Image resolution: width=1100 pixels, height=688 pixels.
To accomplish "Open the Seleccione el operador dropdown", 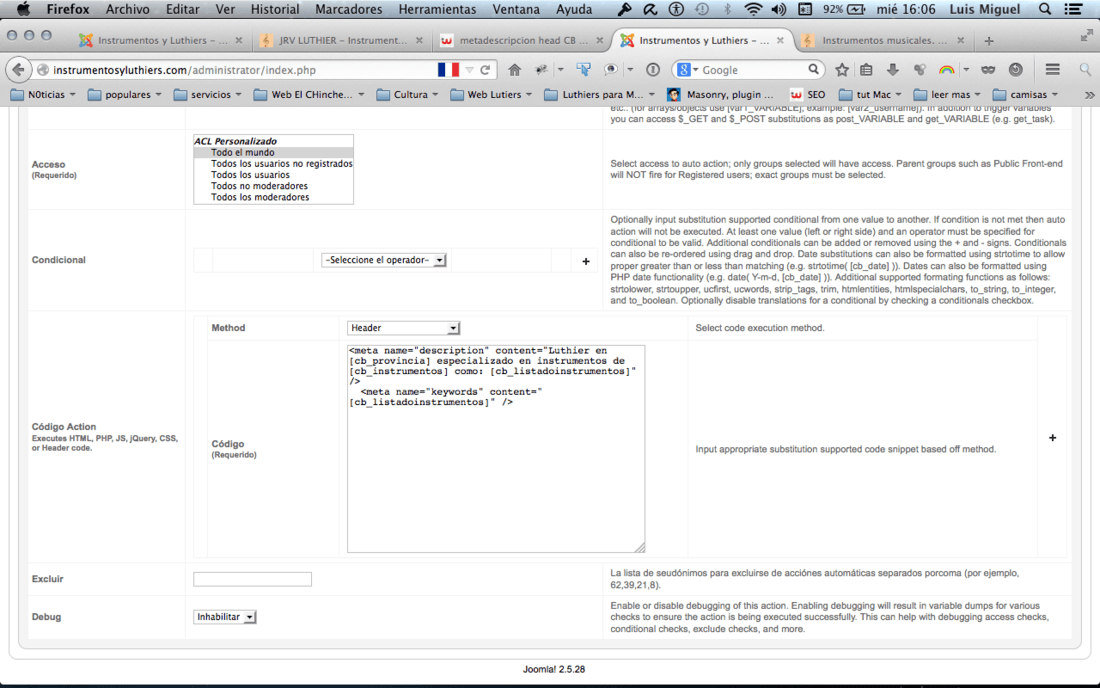I will 383,260.
